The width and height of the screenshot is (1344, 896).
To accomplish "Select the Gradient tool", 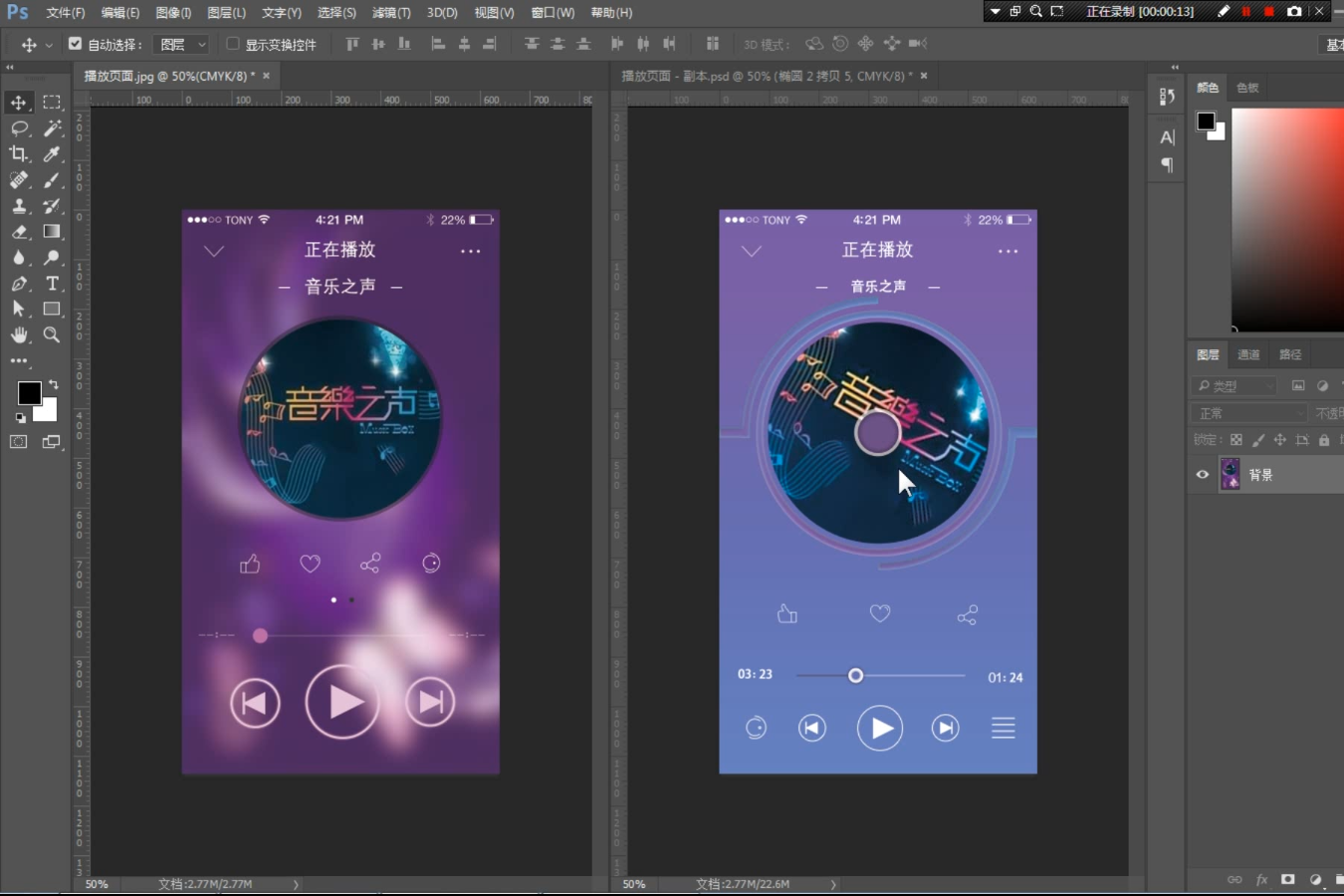I will point(52,232).
